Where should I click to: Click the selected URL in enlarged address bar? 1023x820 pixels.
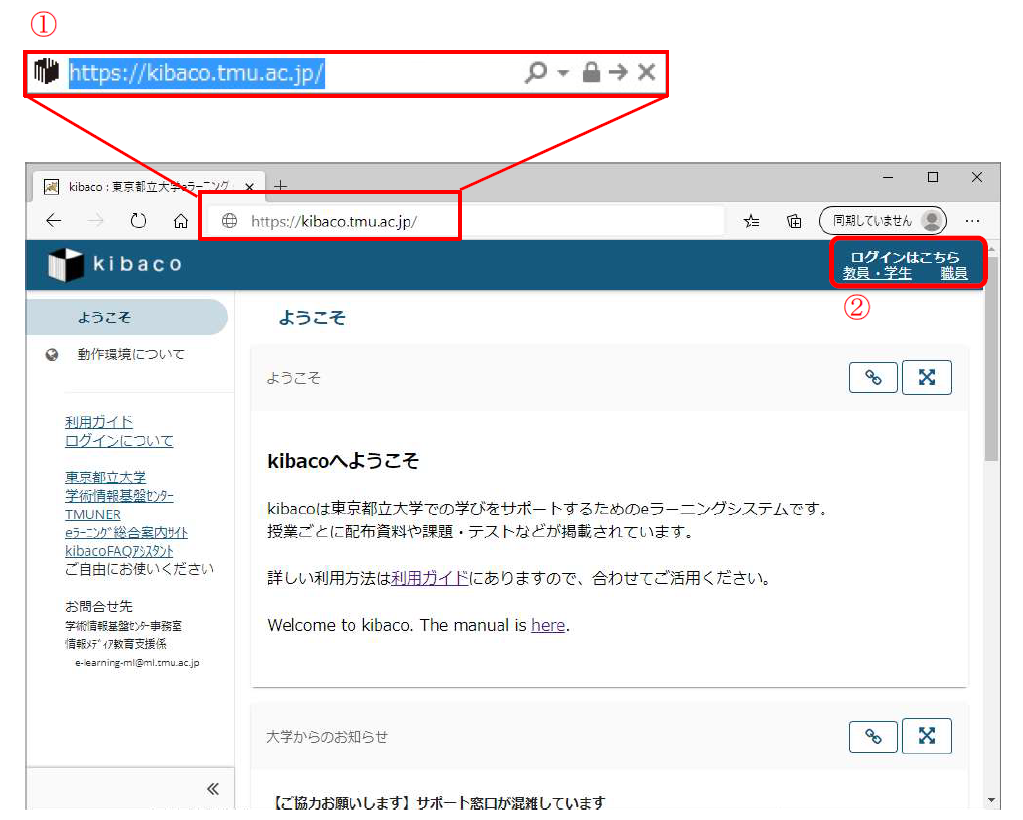[x=196, y=73]
